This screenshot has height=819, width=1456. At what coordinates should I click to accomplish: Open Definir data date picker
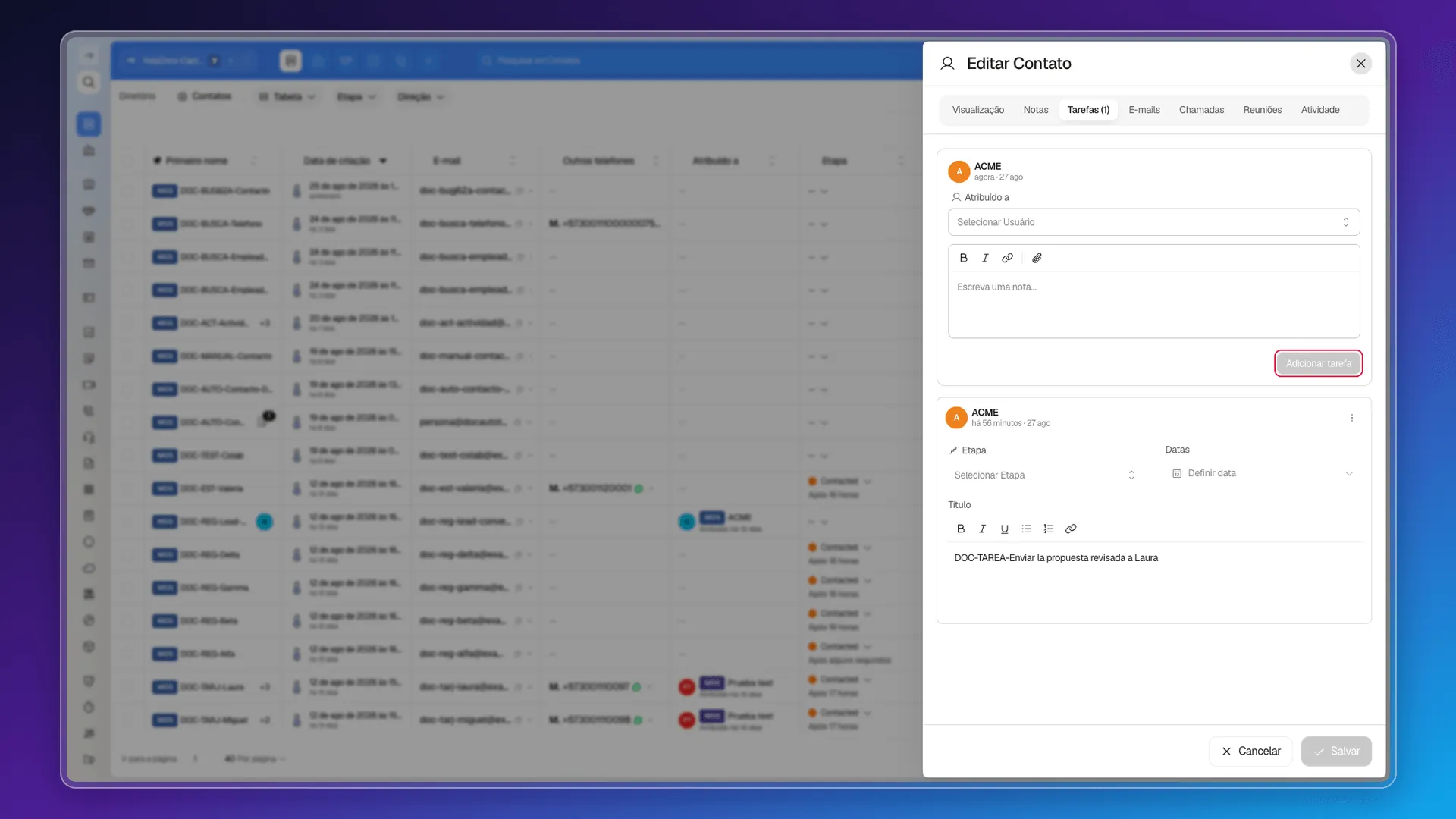click(1263, 473)
